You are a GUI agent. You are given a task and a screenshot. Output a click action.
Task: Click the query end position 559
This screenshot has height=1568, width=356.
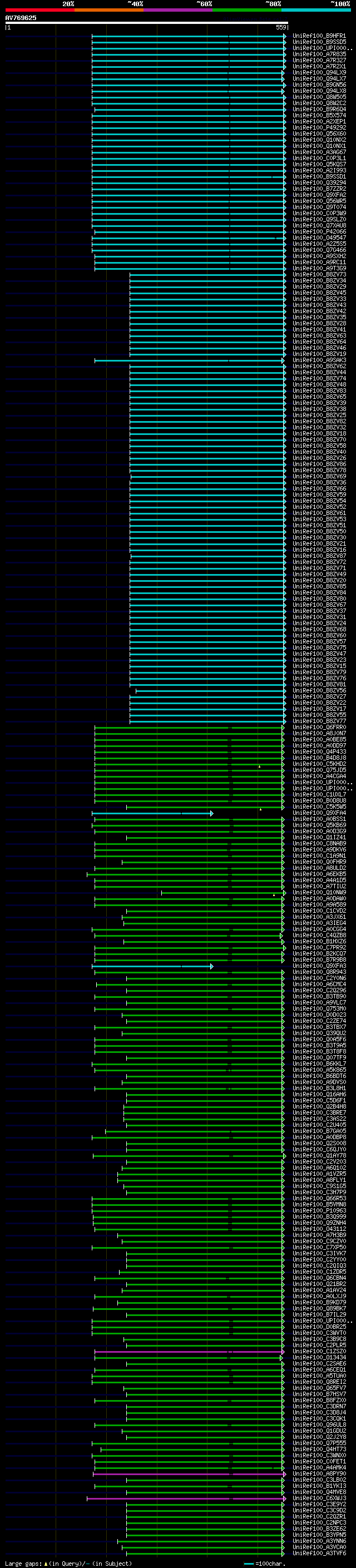pyautogui.click(x=281, y=27)
